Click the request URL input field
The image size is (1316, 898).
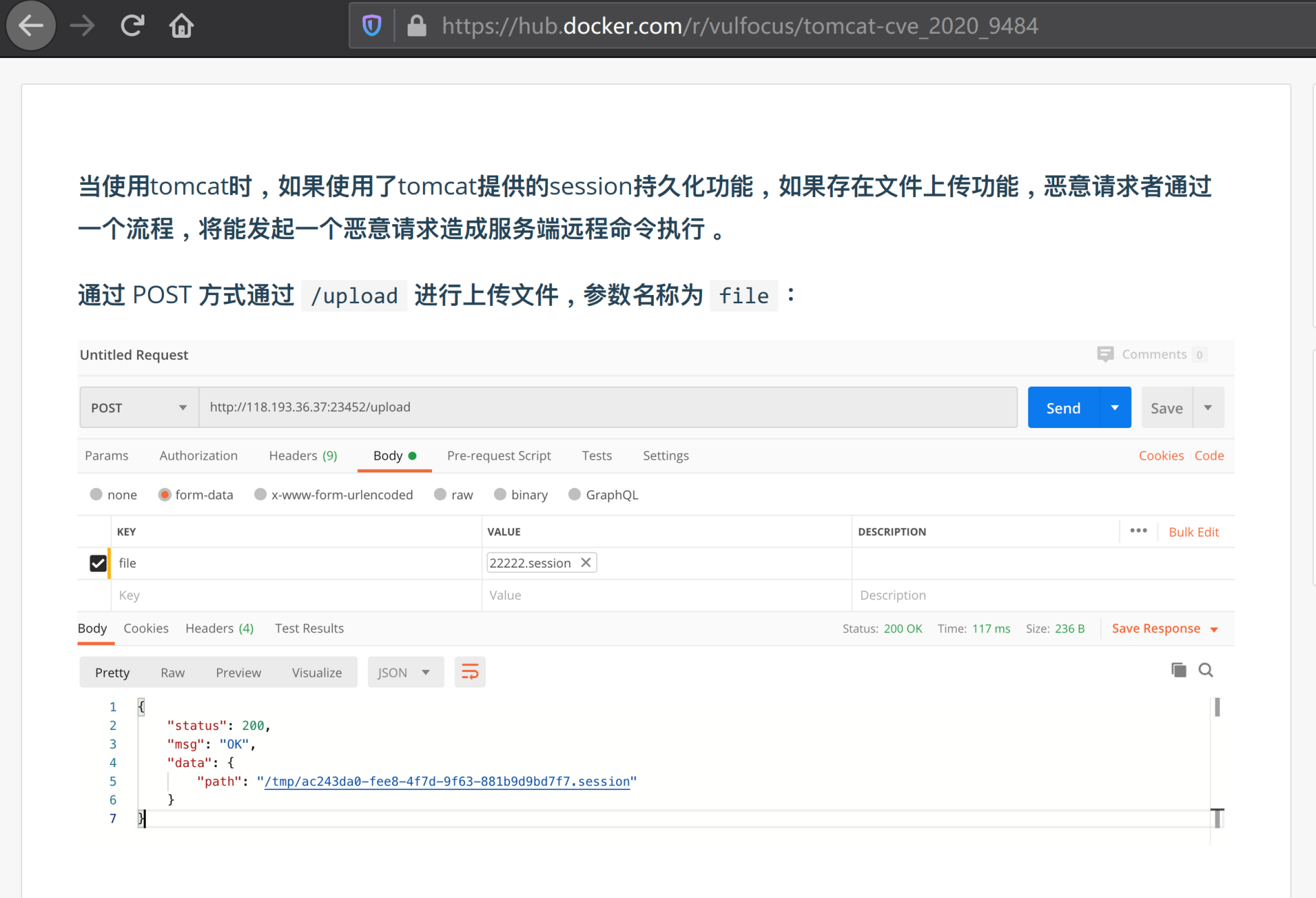click(607, 407)
